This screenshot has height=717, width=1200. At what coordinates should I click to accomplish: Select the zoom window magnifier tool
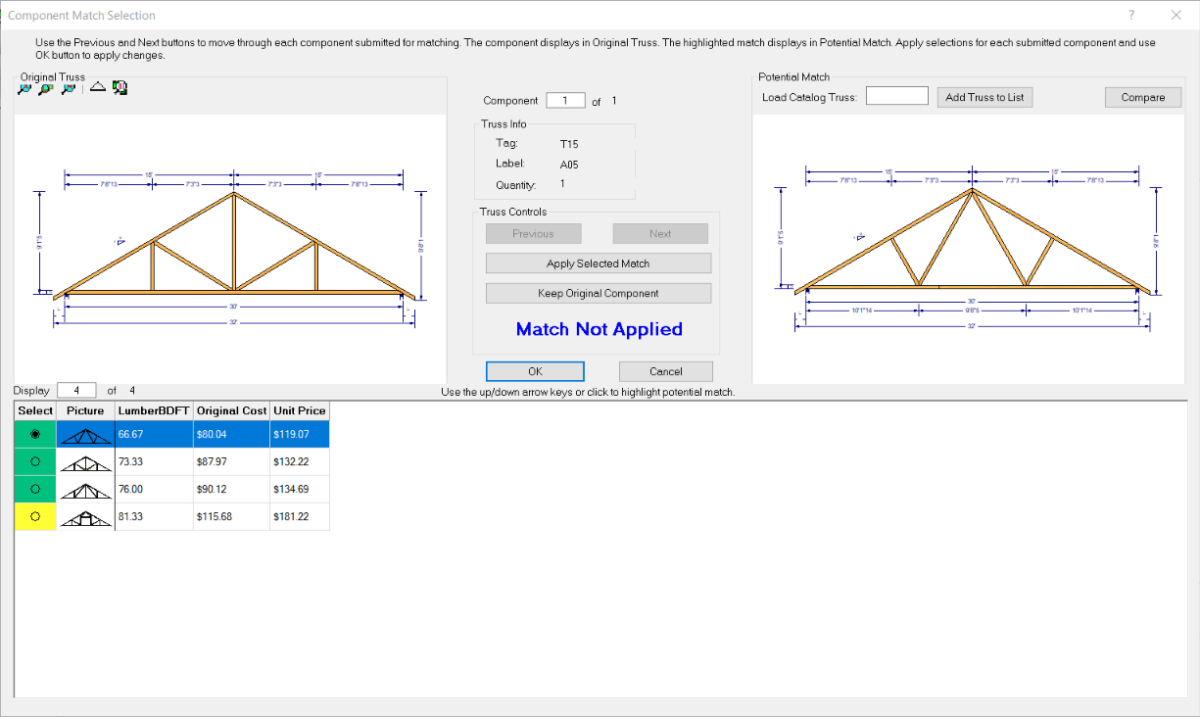44,88
